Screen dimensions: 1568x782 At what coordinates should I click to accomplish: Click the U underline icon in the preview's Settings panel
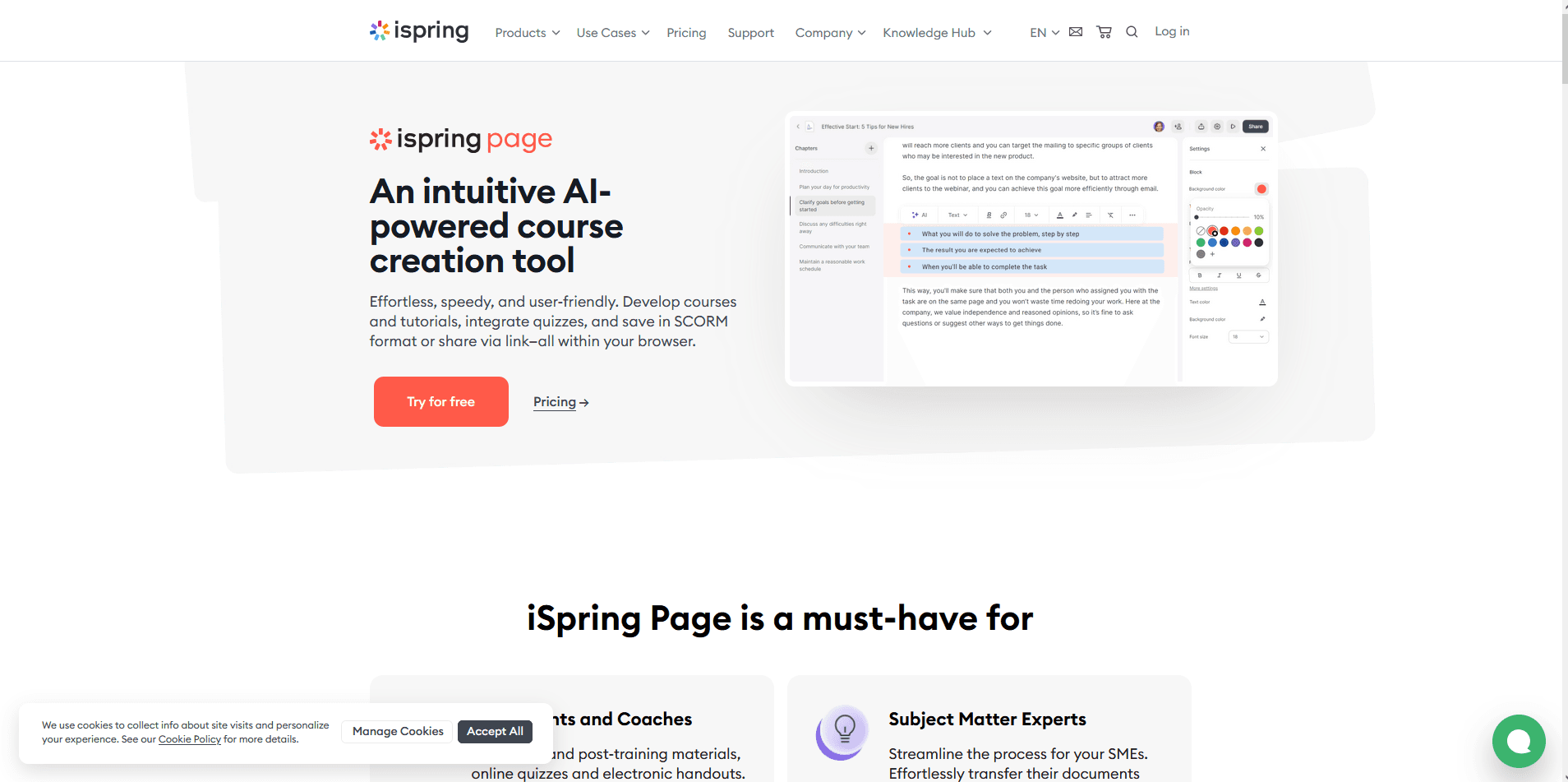click(x=1238, y=275)
